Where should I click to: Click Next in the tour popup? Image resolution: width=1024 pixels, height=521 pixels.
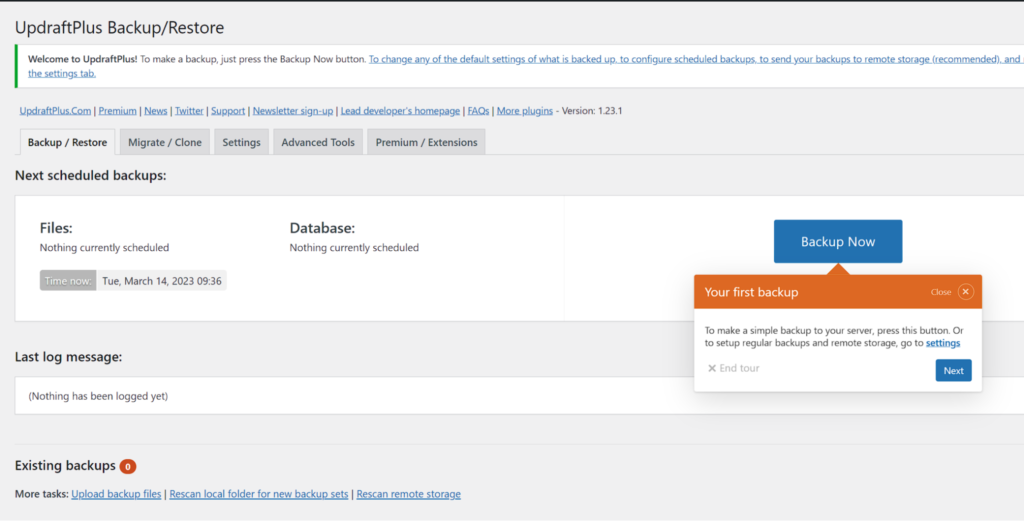tap(953, 370)
